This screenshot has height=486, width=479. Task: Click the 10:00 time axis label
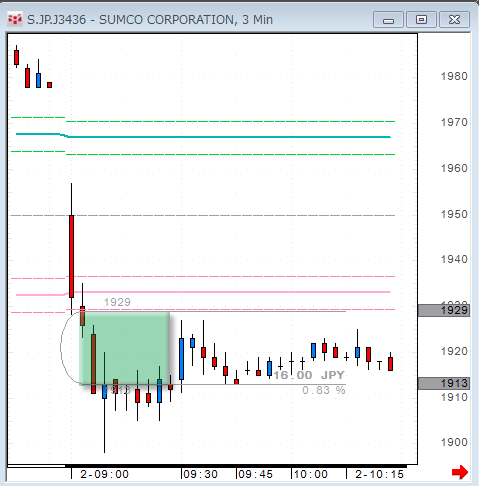coord(311,474)
